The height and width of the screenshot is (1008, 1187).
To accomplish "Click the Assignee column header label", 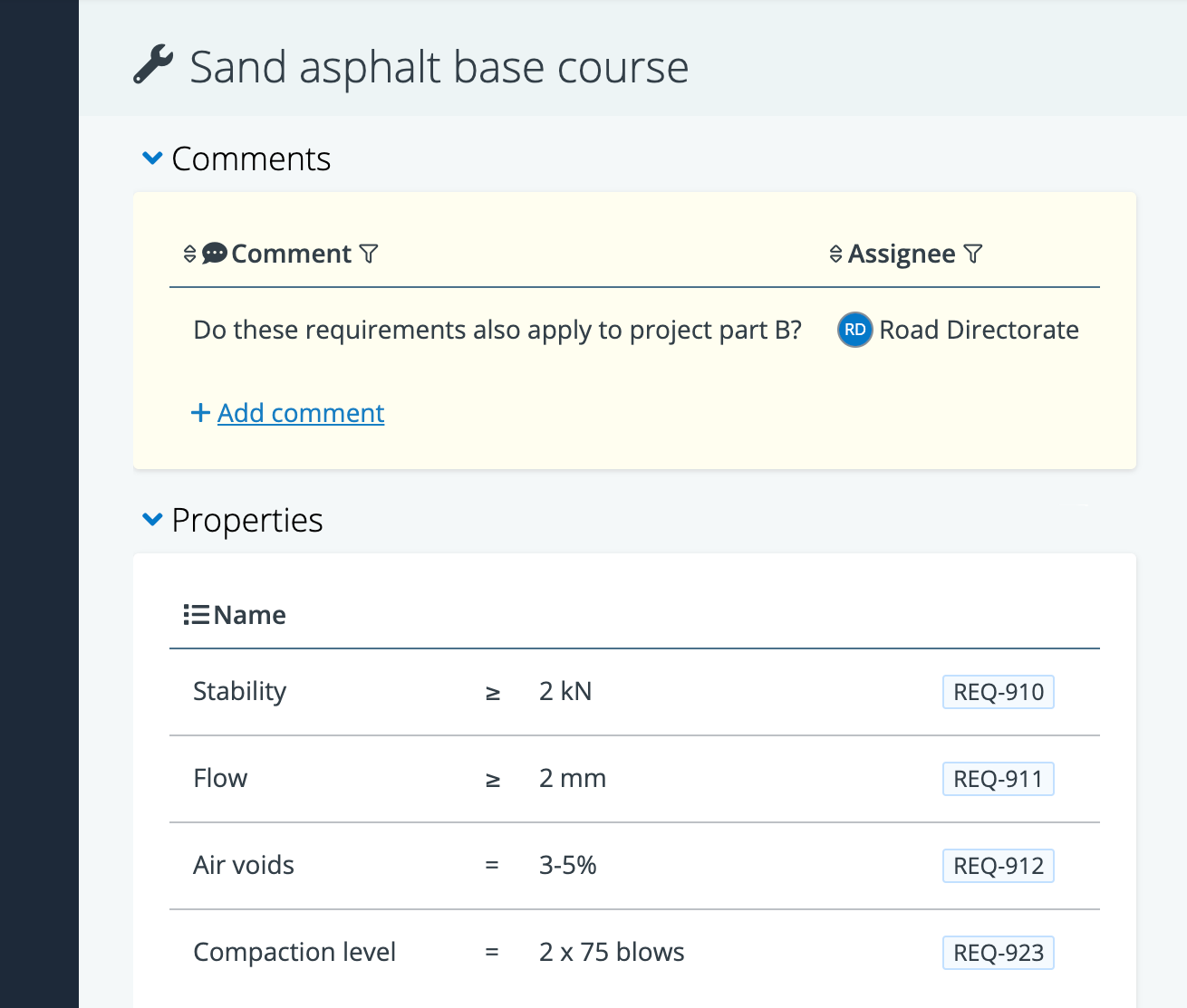I will pos(902,254).
